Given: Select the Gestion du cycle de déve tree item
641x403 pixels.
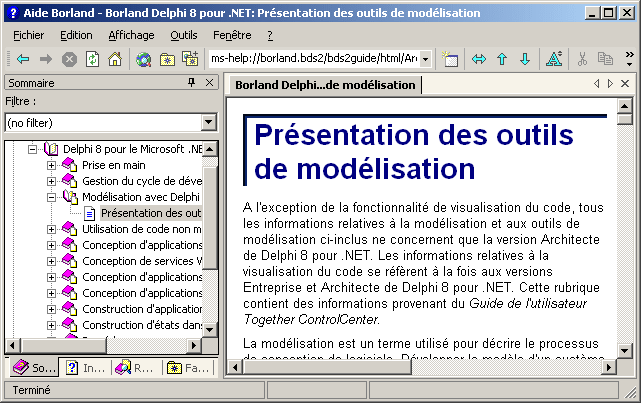Looking at the screenshot, I should click(x=142, y=181).
